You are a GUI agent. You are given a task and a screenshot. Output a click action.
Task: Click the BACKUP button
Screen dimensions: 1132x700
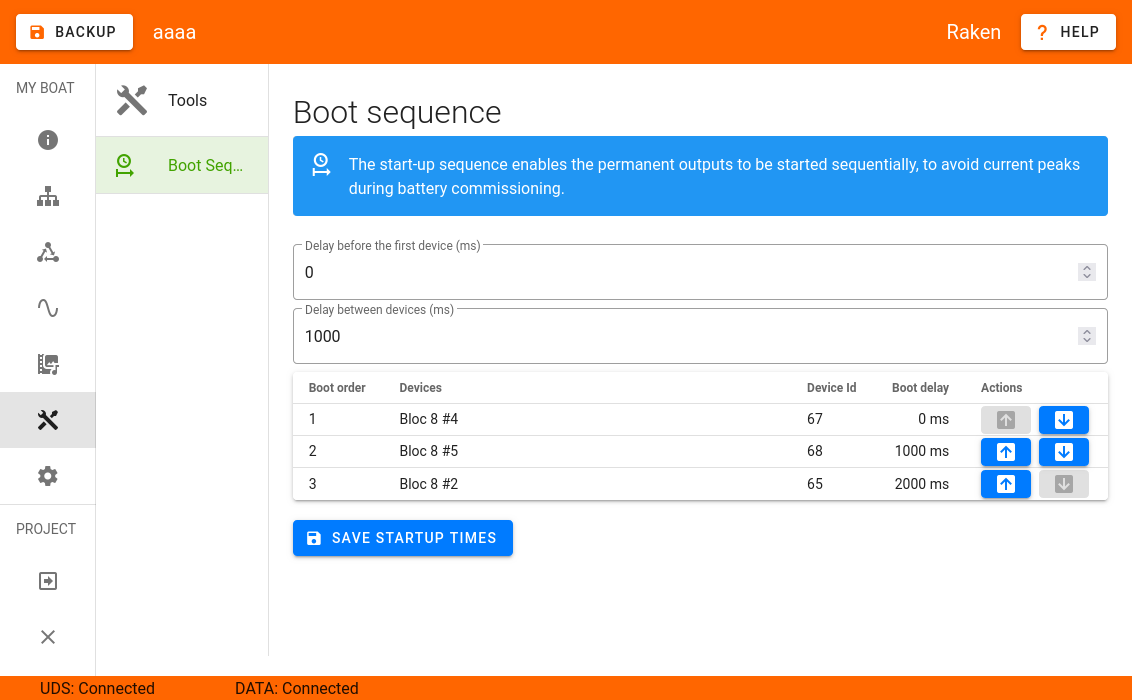pyautogui.click(x=74, y=32)
